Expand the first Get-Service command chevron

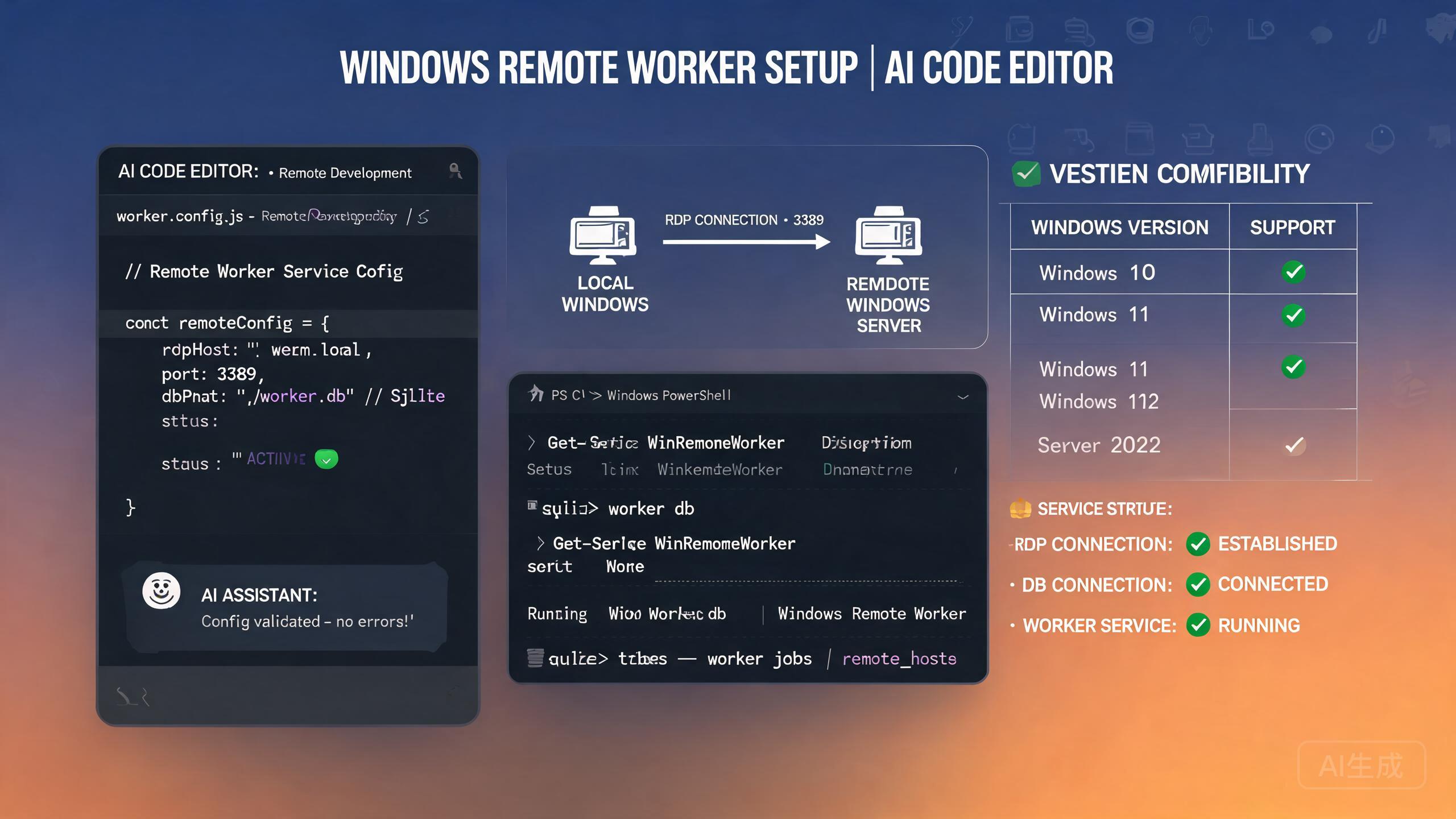click(531, 442)
